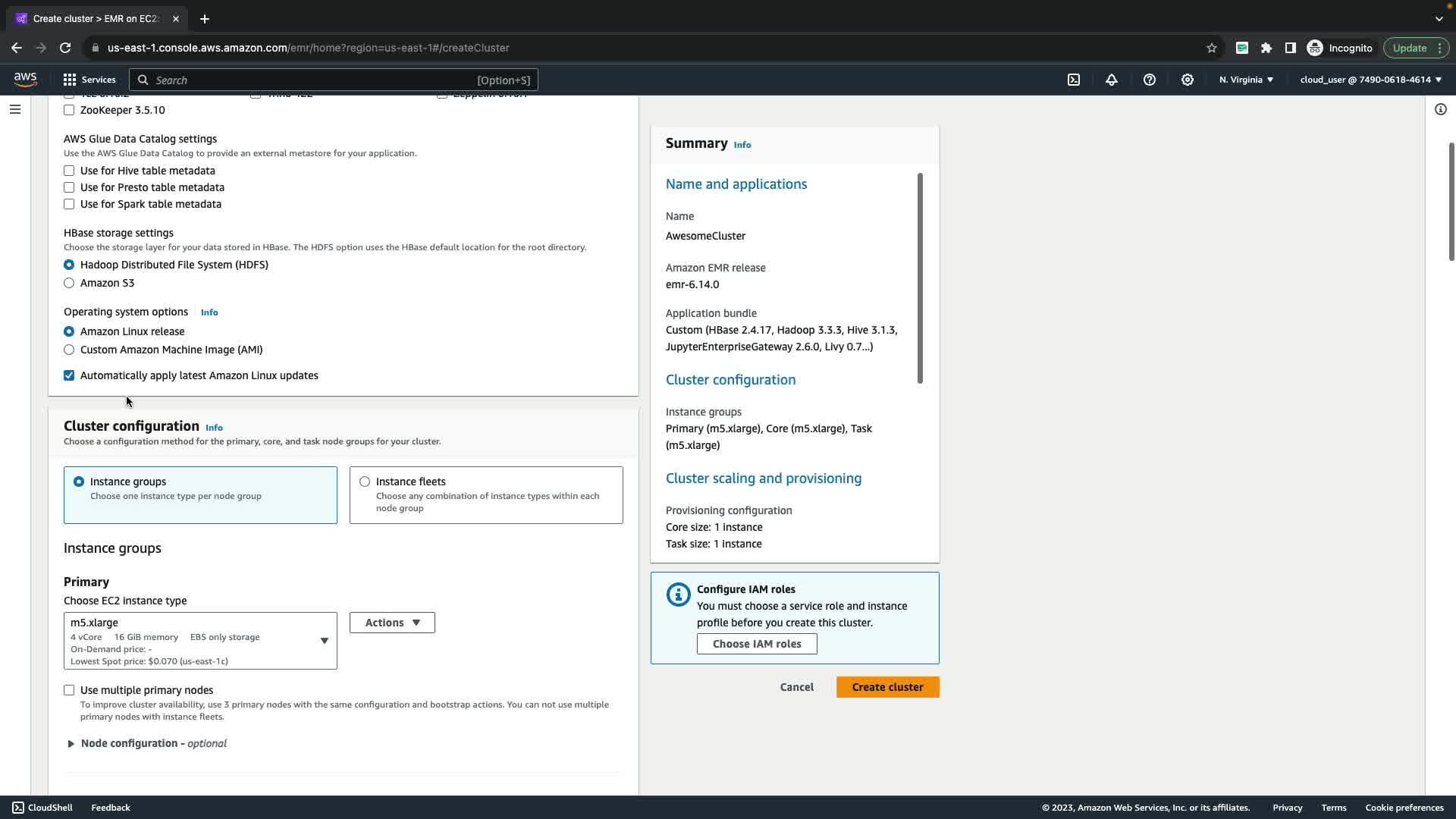Open the Actions dropdown for Primary
Viewport: 1456px width, 819px height.
click(x=392, y=623)
